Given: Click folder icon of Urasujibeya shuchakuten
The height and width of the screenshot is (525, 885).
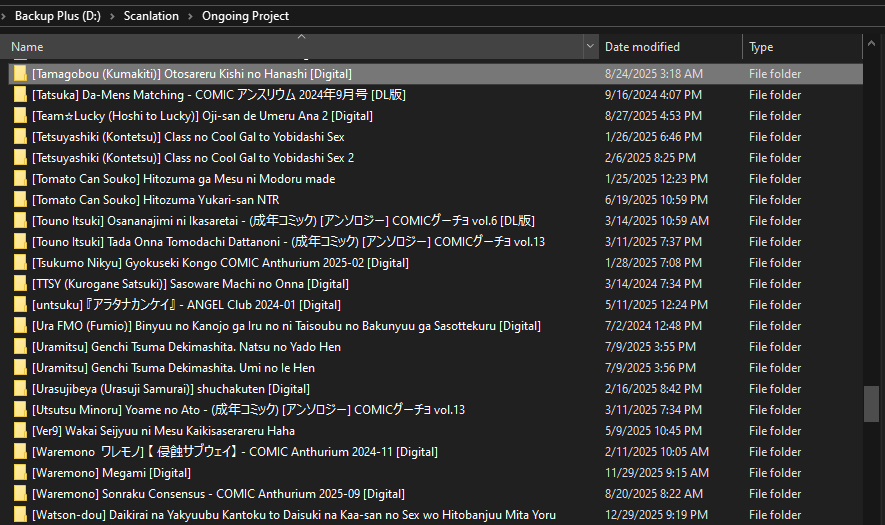Looking at the screenshot, I should 20,388.
